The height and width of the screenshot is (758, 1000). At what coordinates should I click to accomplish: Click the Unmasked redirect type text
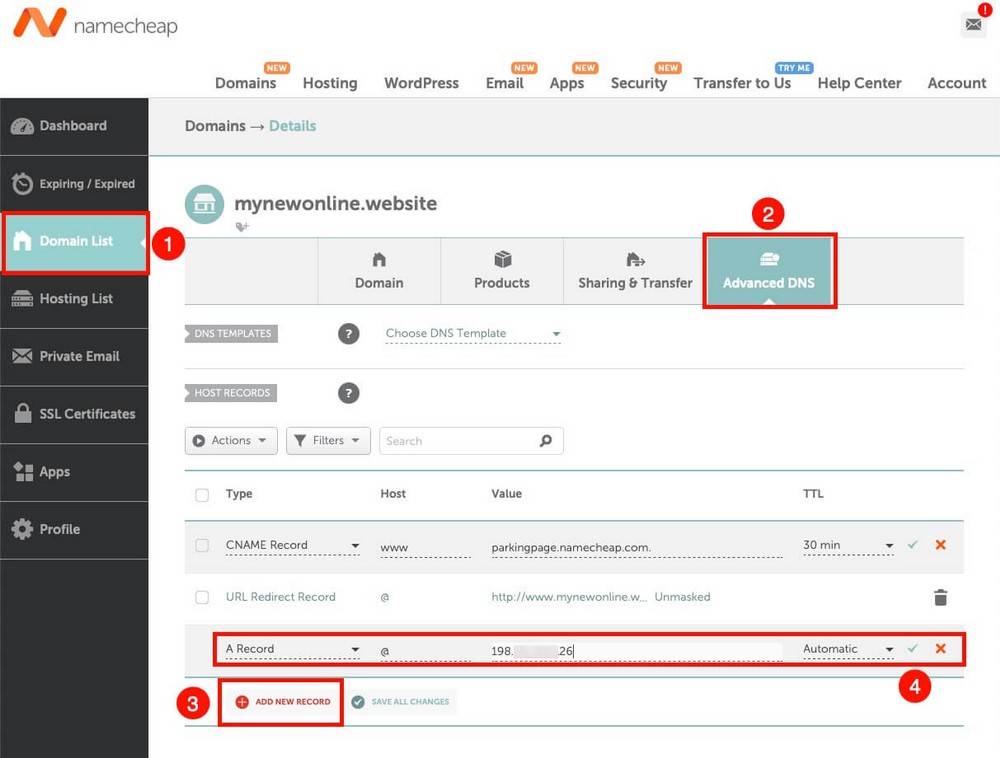click(682, 597)
